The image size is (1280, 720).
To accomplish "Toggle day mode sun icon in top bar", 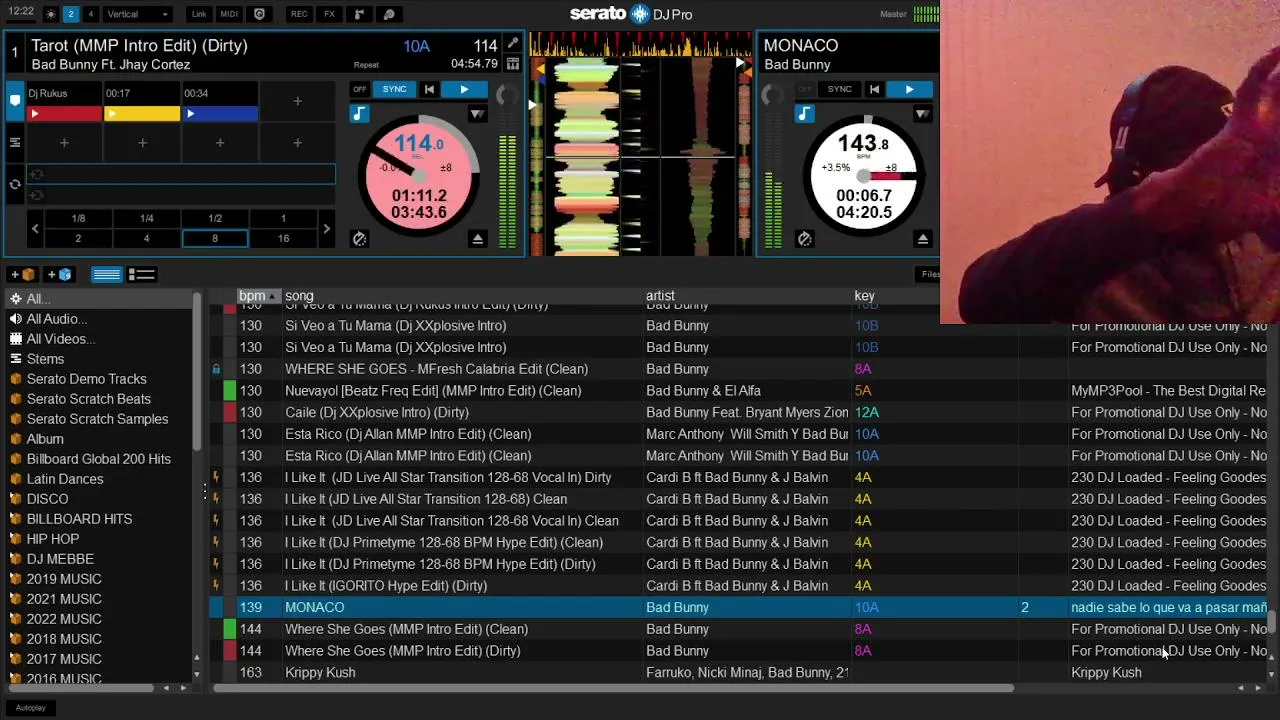I will click(51, 14).
